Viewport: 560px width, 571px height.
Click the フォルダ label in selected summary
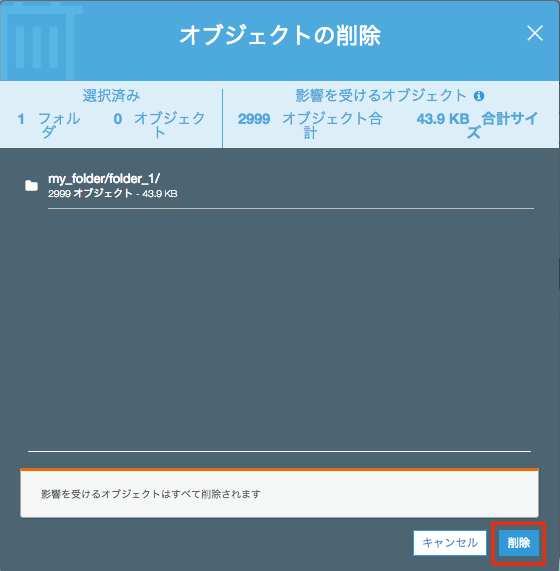pos(59,125)
